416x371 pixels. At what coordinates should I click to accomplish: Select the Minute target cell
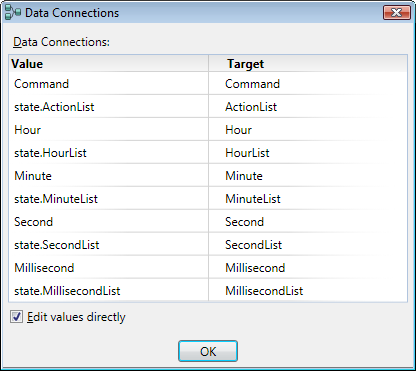tap(308, 176)
